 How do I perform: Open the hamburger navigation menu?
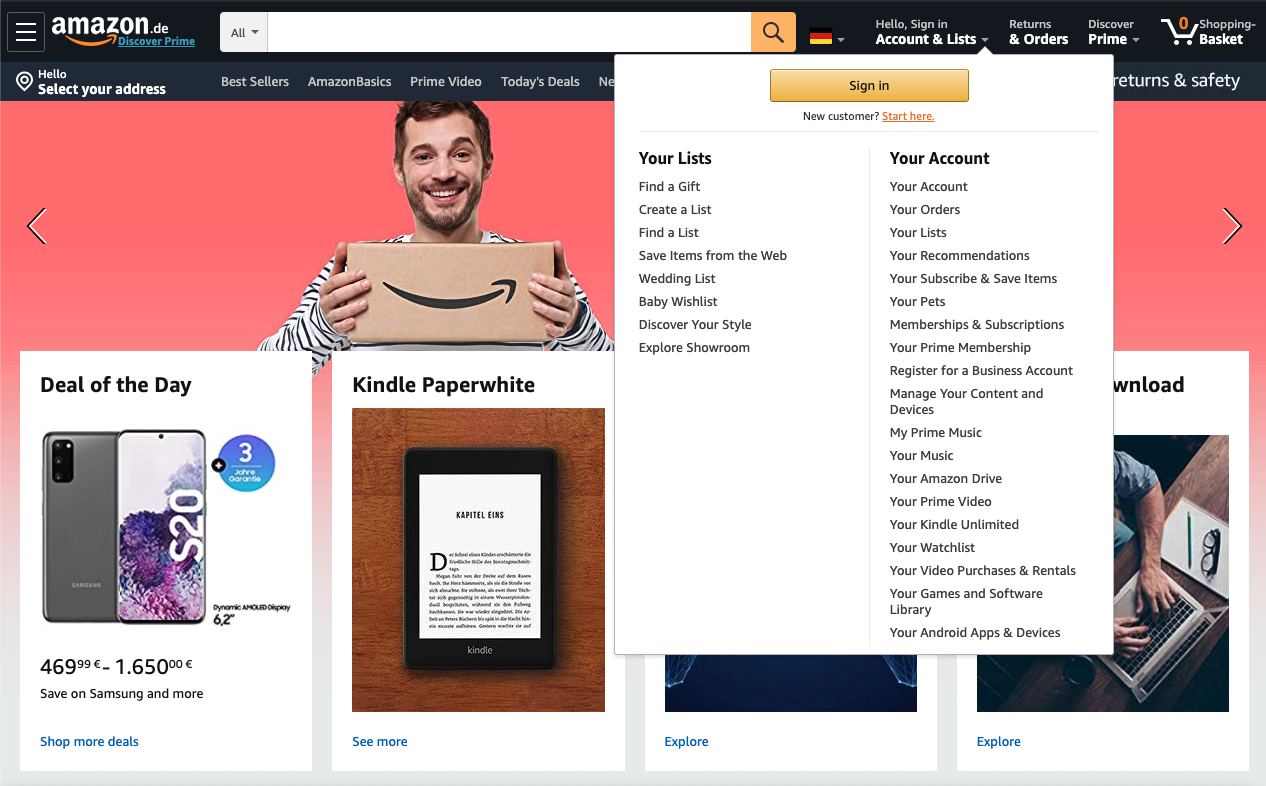26,32
